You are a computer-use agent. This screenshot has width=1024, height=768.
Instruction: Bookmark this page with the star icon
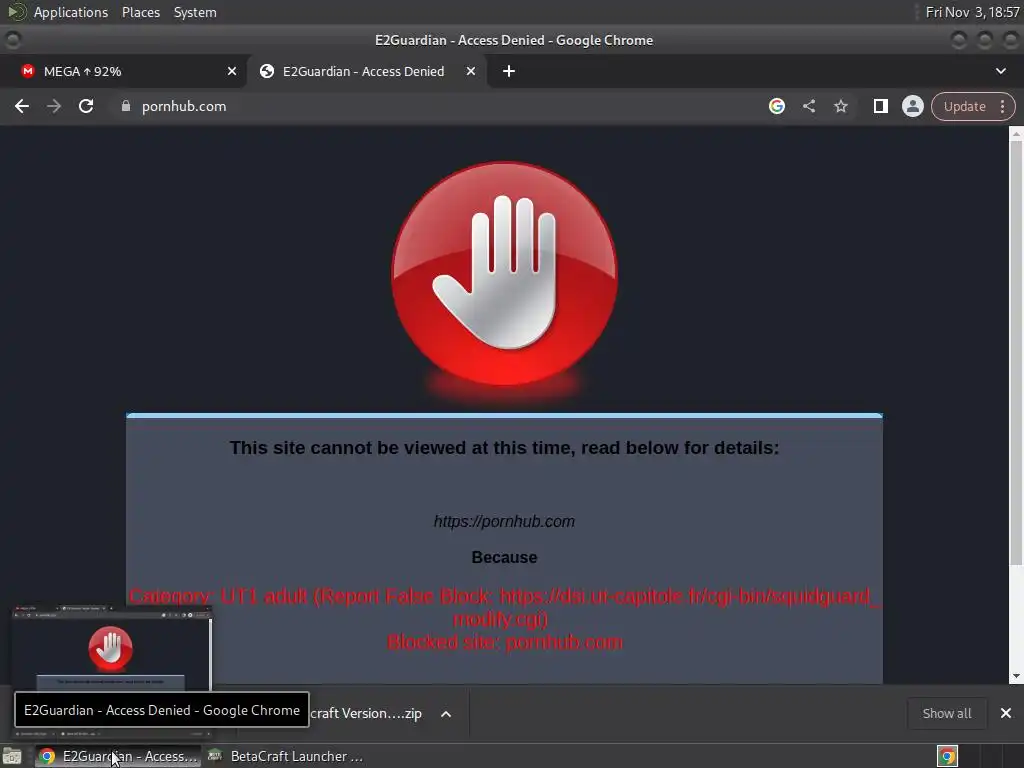(x=840, y=106)
